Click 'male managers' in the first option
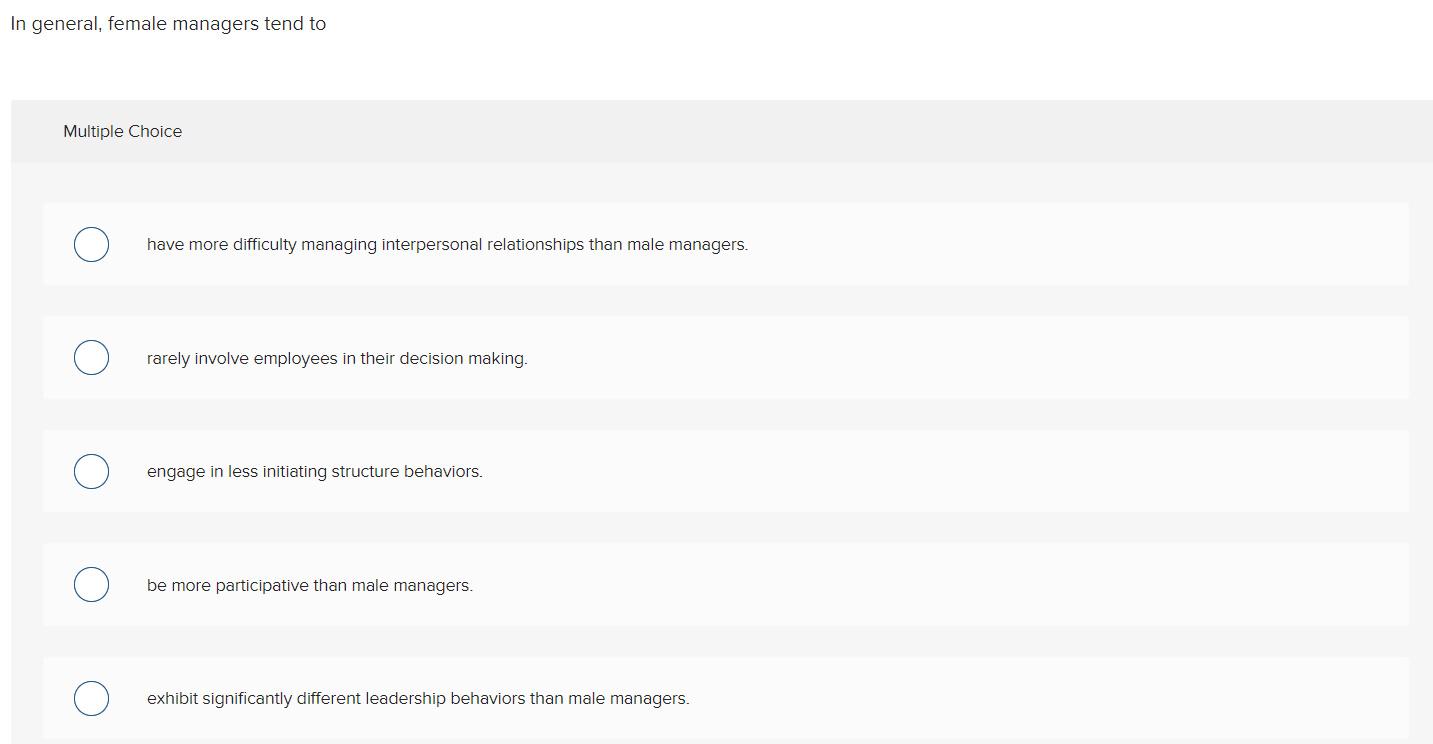This screenshot has width=1433, height=744. [686, 245]
